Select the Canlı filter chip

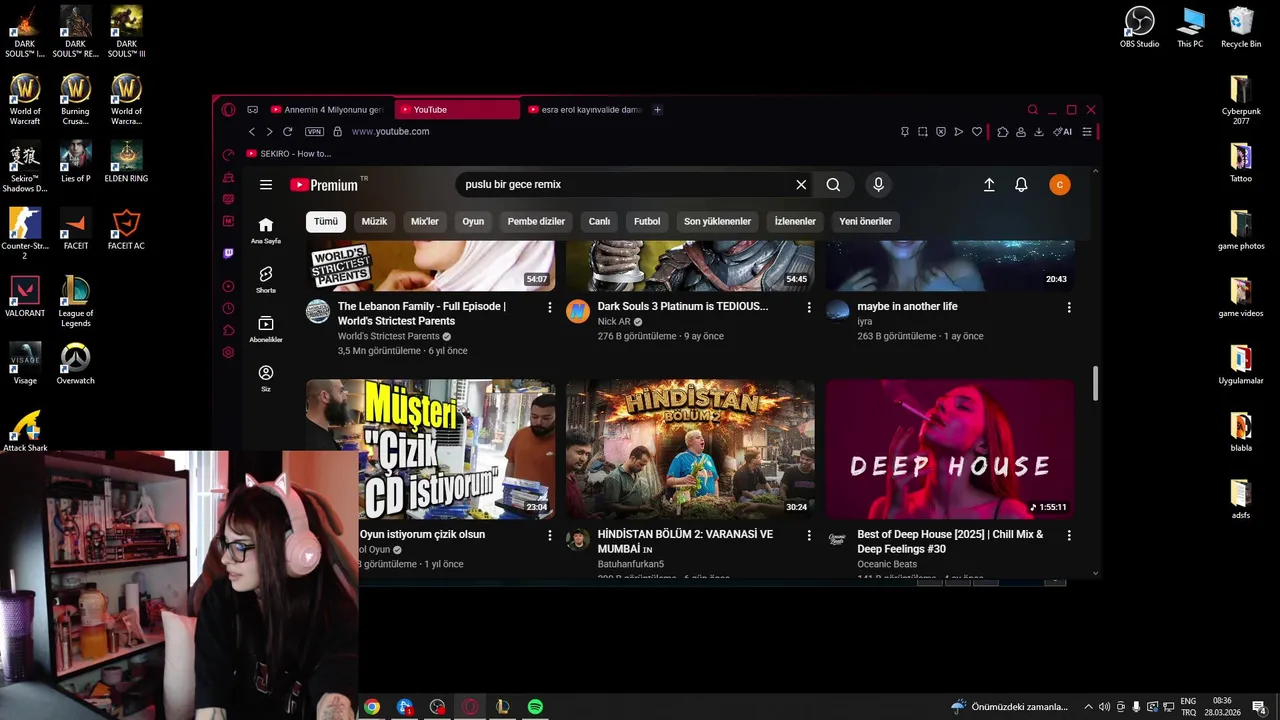(x=599, y=221)
